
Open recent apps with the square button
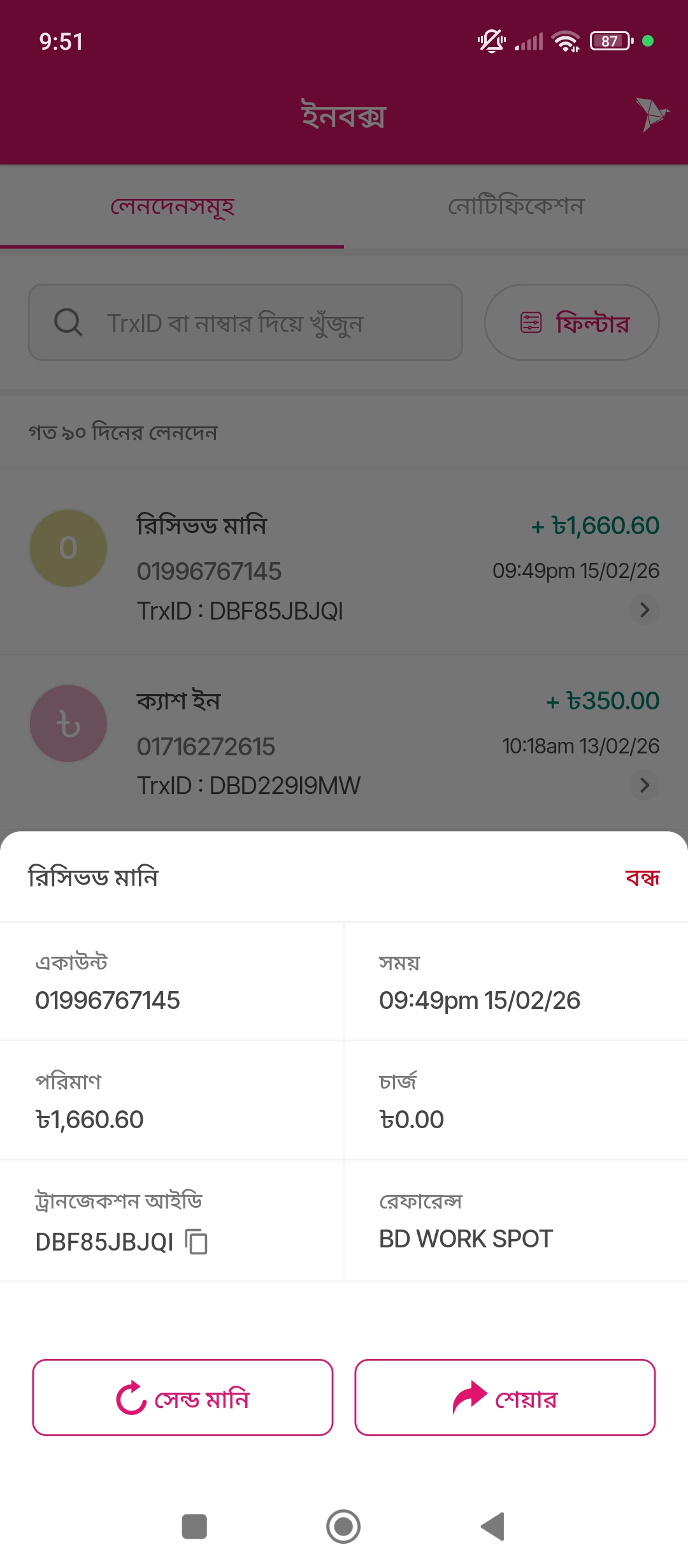(x=194, y=1527)
